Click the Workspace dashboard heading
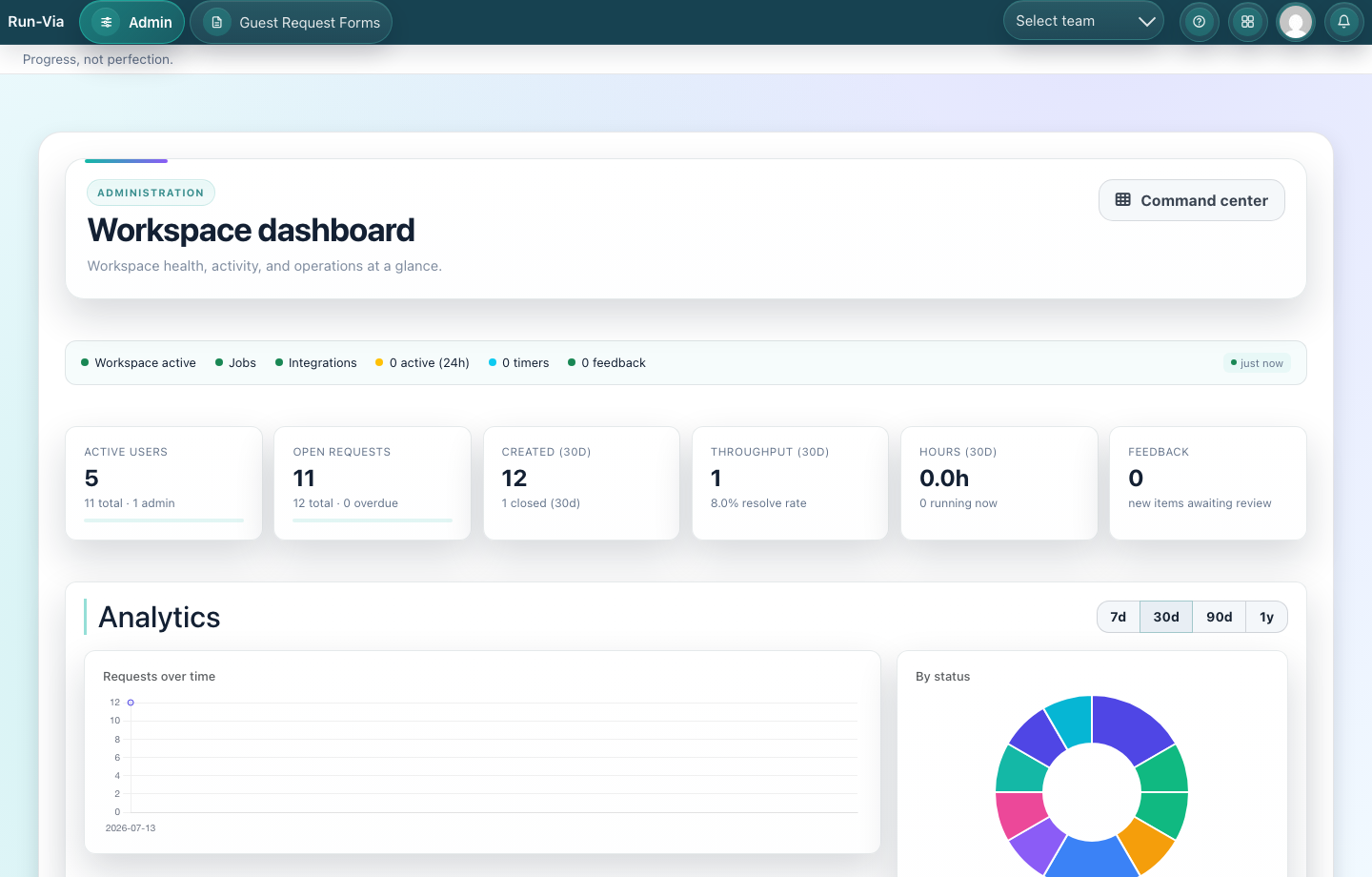 (x=252, y=231)
